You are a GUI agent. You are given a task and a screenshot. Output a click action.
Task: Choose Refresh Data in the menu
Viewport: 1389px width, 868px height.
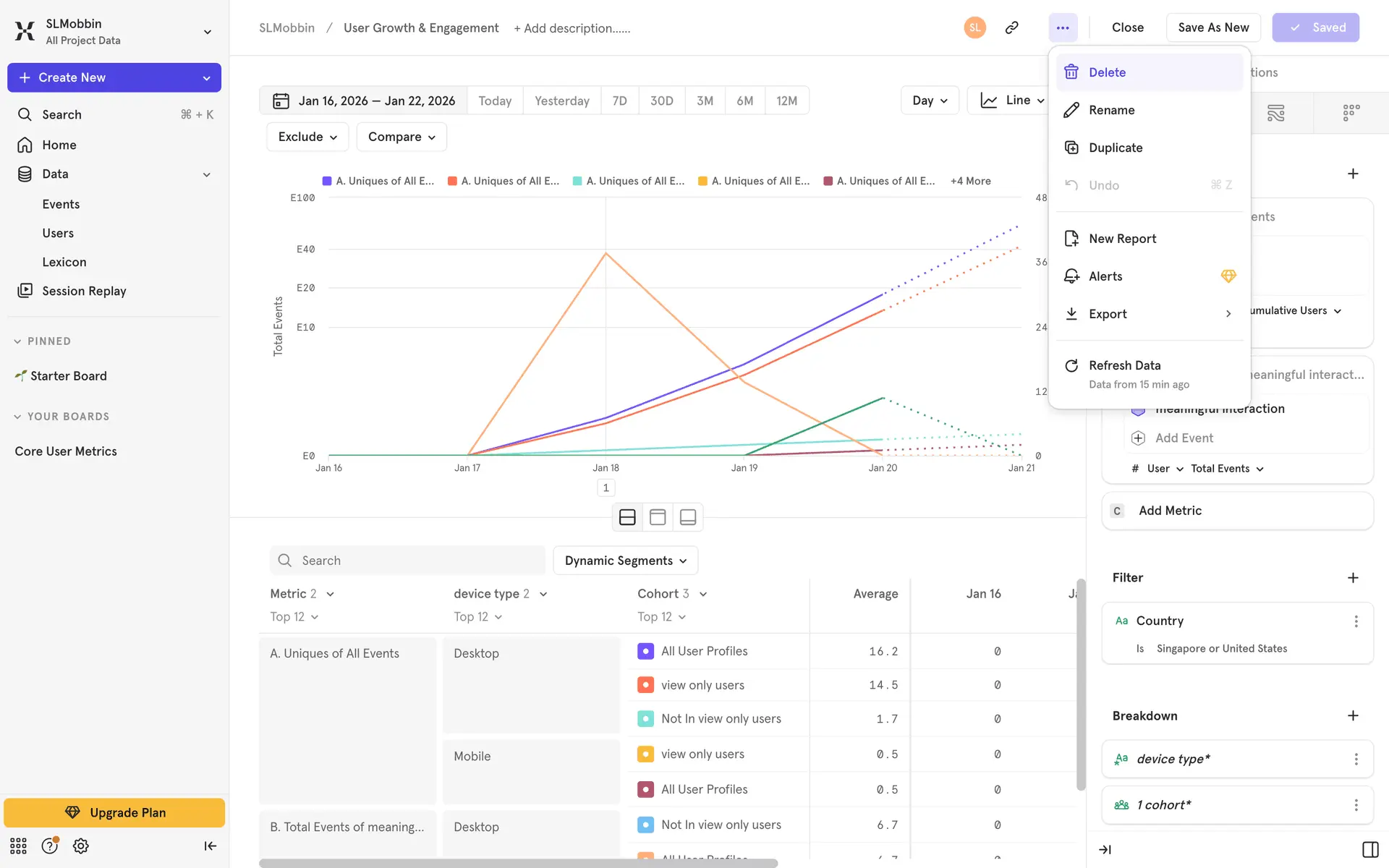pyautogui.click(x=1124, y=365)
